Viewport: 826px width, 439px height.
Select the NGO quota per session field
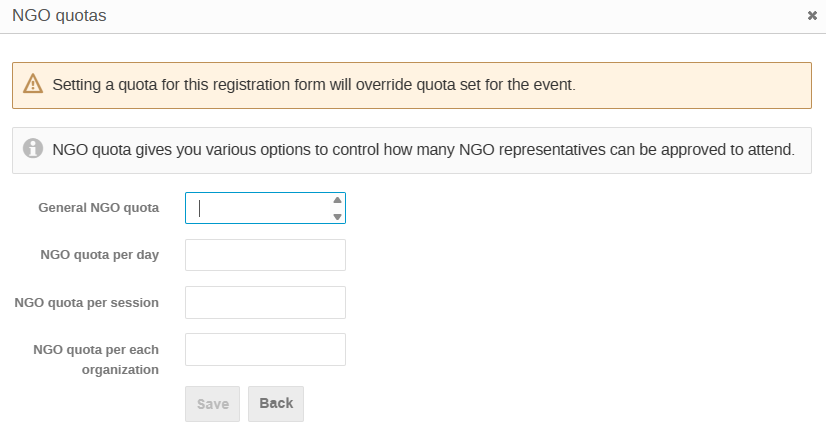click(265, 303)
